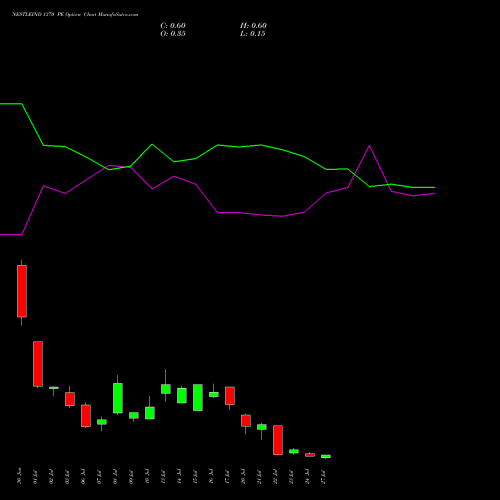The image size is (500, 500).
Task: Select the close value C: 0.60
Action: point(173,26)
